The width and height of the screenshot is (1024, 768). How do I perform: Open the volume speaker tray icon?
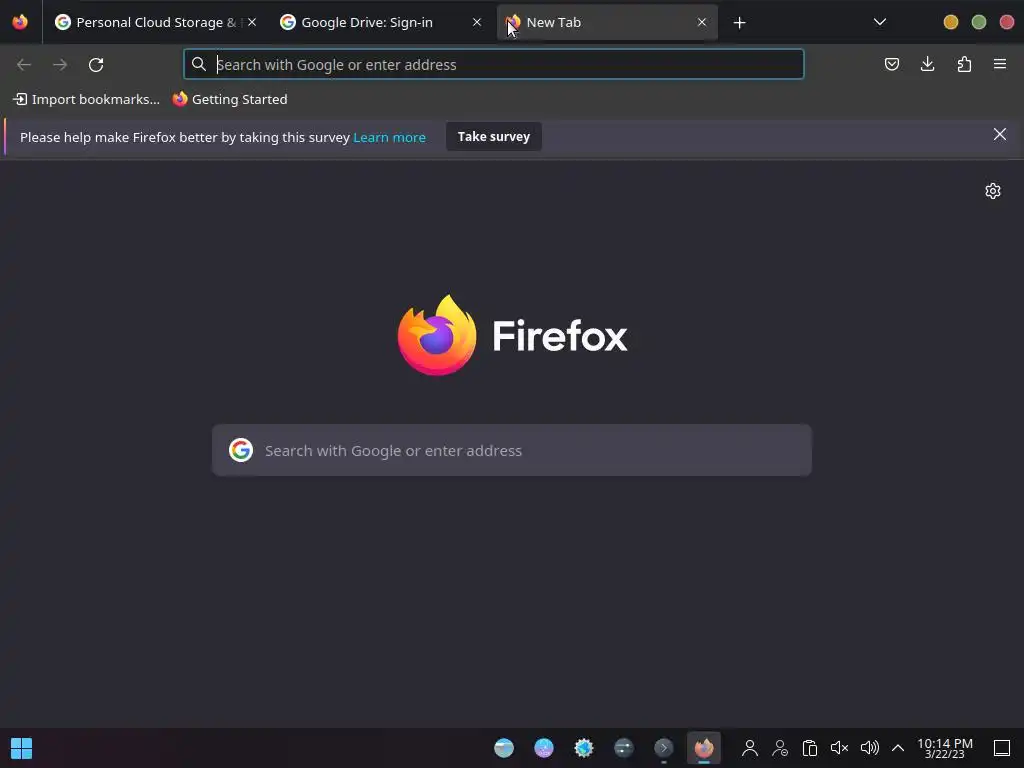[x=869, y=748]
